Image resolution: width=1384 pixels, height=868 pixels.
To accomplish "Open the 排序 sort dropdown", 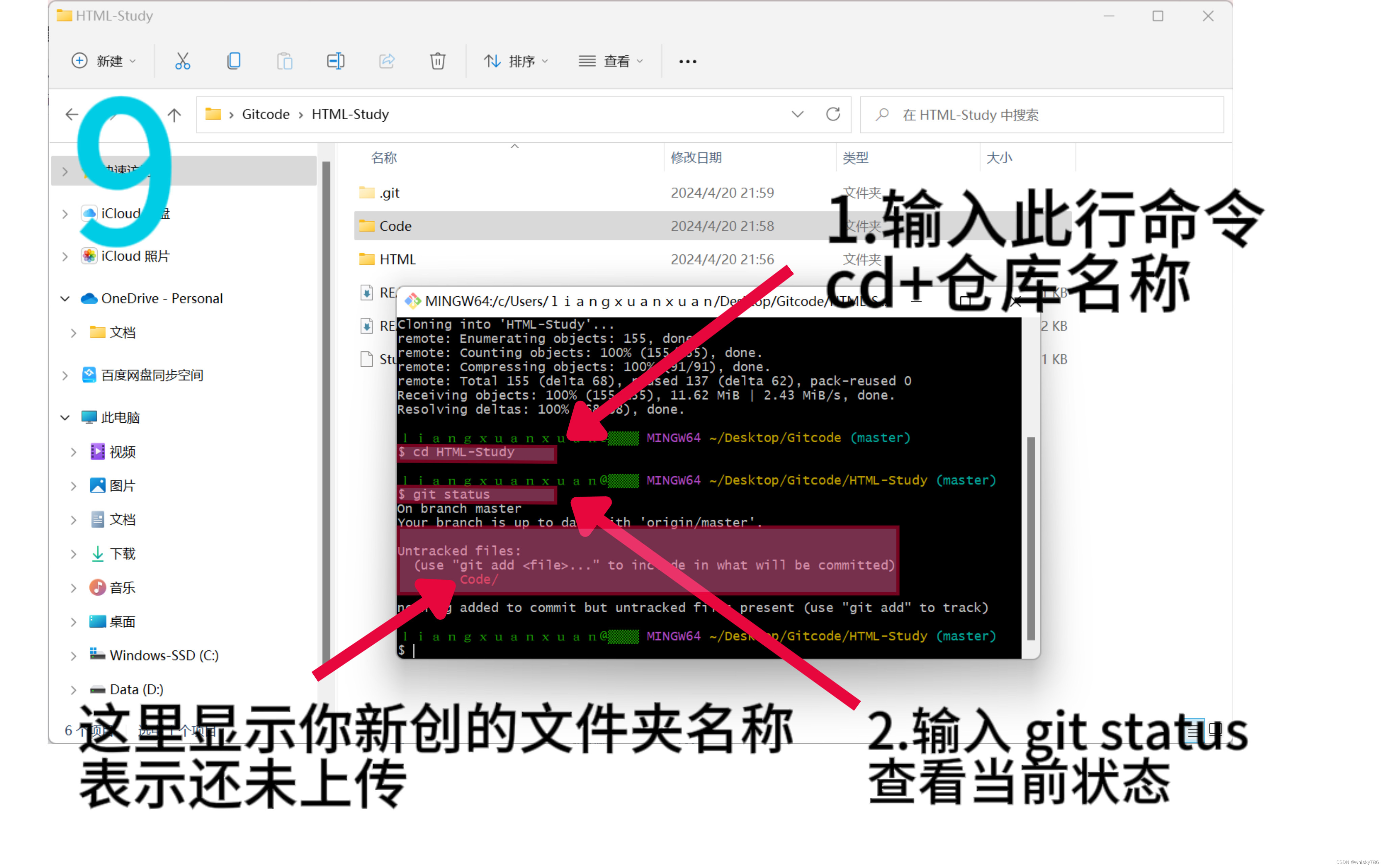I will point(515,61).
